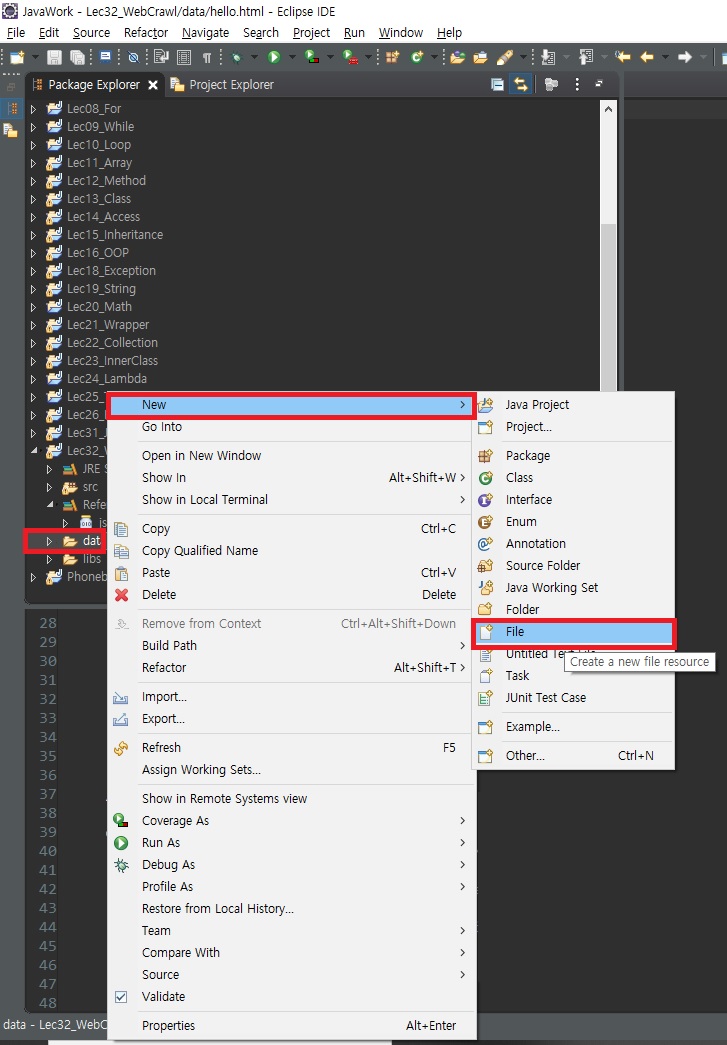Screen dimensions: 727x1045
Task: Select the Lec19_String project
Action: [101, 289]
